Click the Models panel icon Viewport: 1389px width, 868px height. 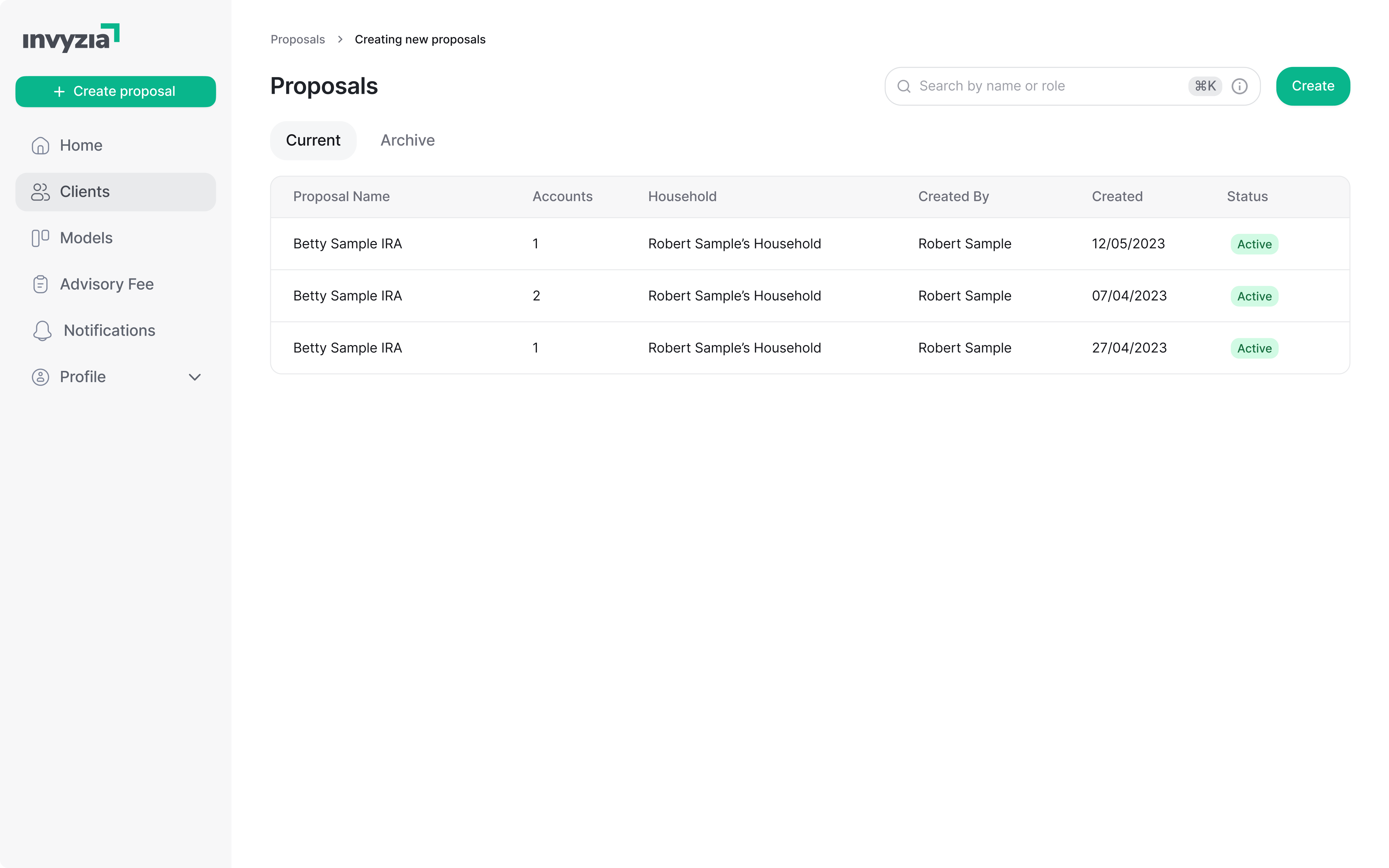tap(40, 238)
